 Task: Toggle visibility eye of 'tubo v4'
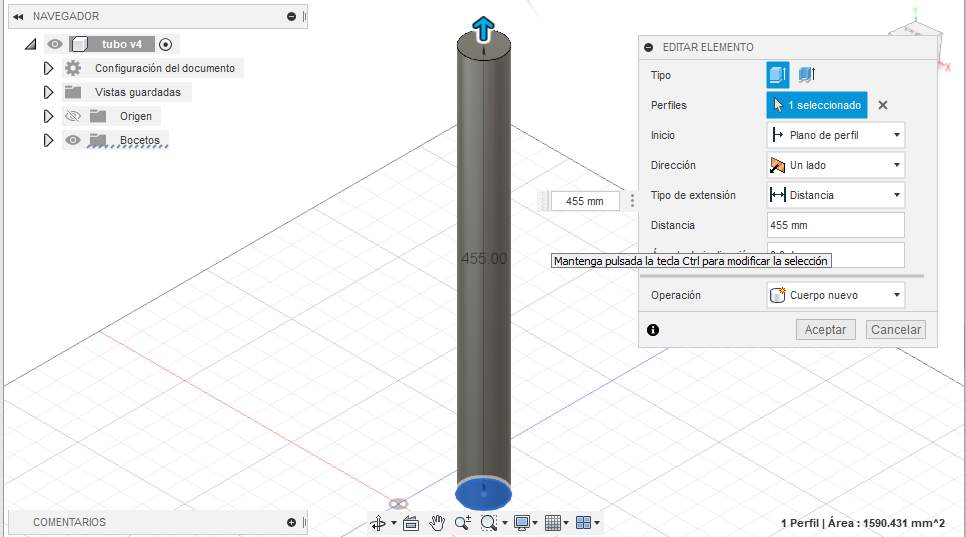(x=55, y=44)
